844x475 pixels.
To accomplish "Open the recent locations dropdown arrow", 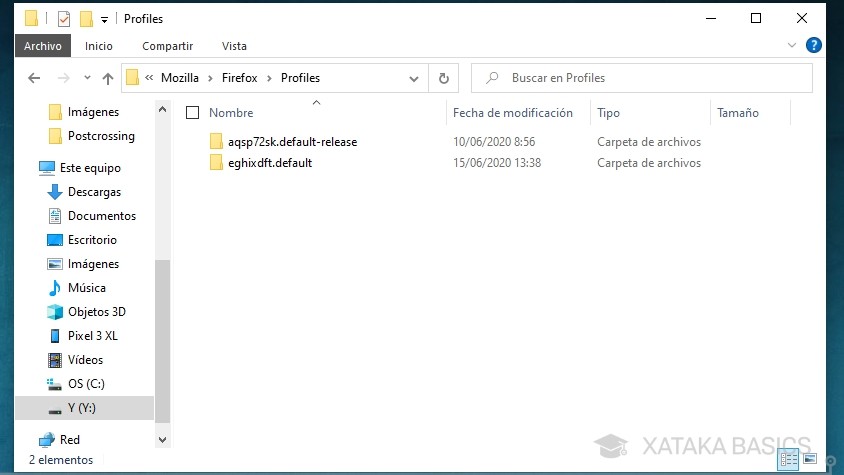I will (87, 78).
